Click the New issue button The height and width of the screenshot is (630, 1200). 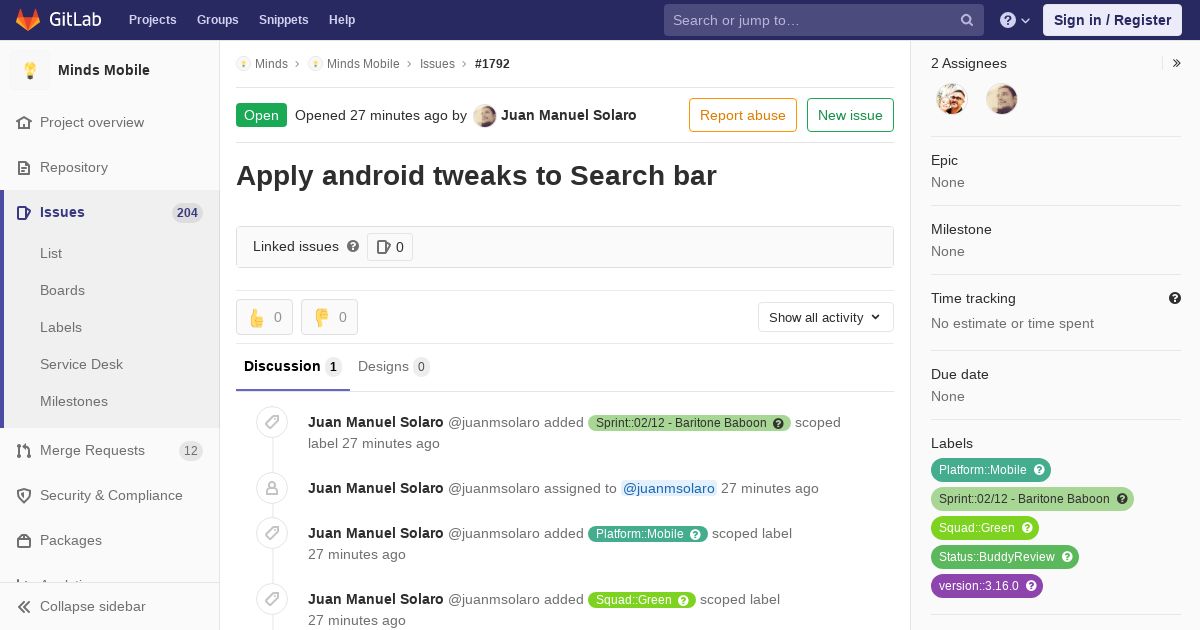point(850,115)
